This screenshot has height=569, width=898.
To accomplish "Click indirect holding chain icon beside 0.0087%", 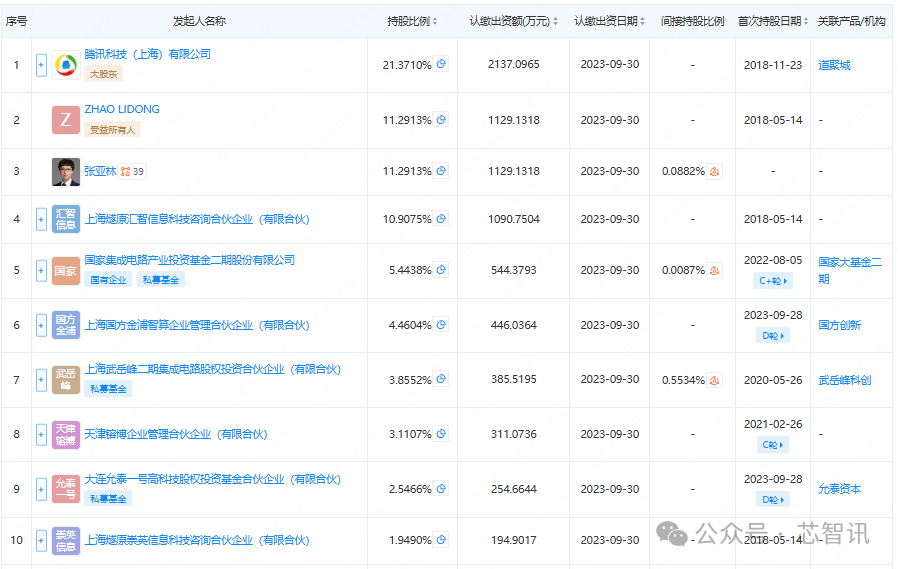I will click(714, 270).
